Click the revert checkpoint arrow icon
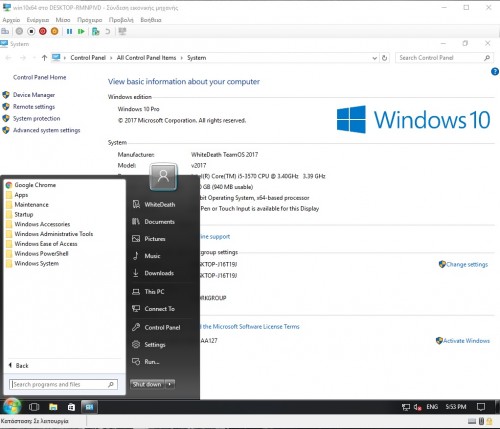Image resolution: width=500 pixels, height=429 pixels. (108, 31)
